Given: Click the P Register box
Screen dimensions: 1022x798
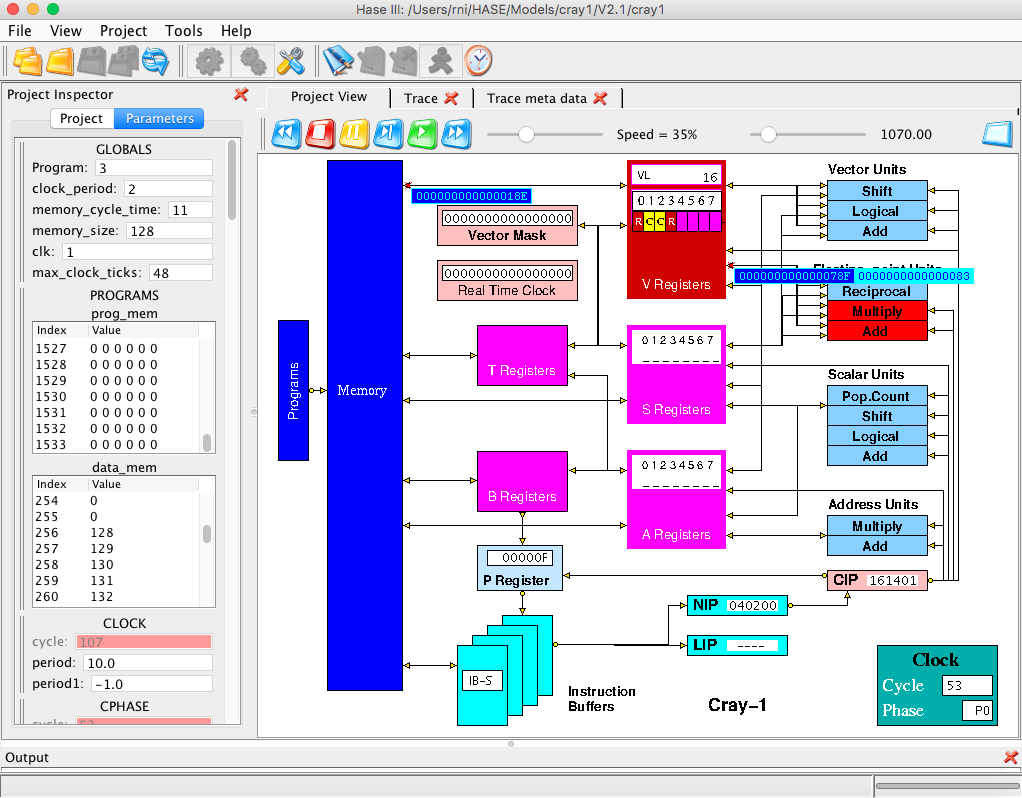Looking at the screenshot, I should [520, 569].
